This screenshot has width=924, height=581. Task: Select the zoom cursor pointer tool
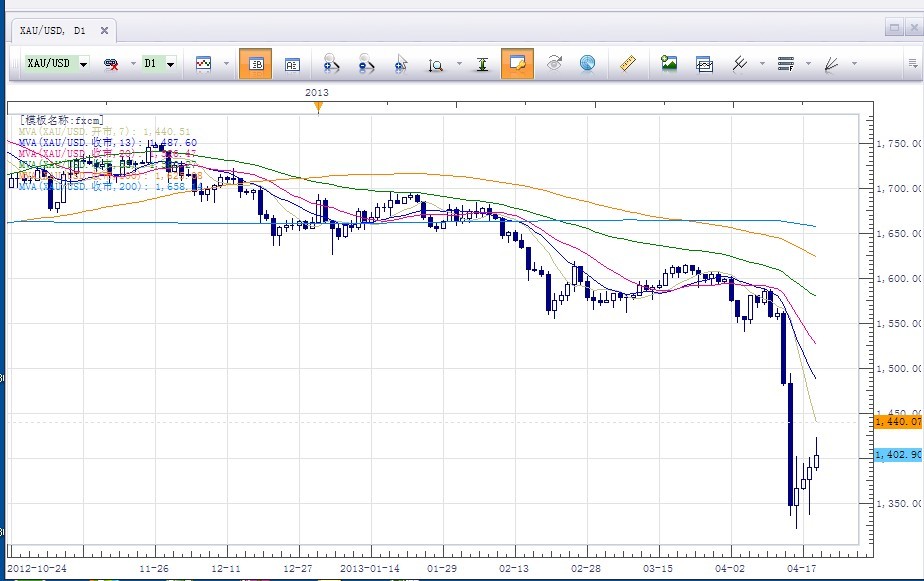(401, 64)
